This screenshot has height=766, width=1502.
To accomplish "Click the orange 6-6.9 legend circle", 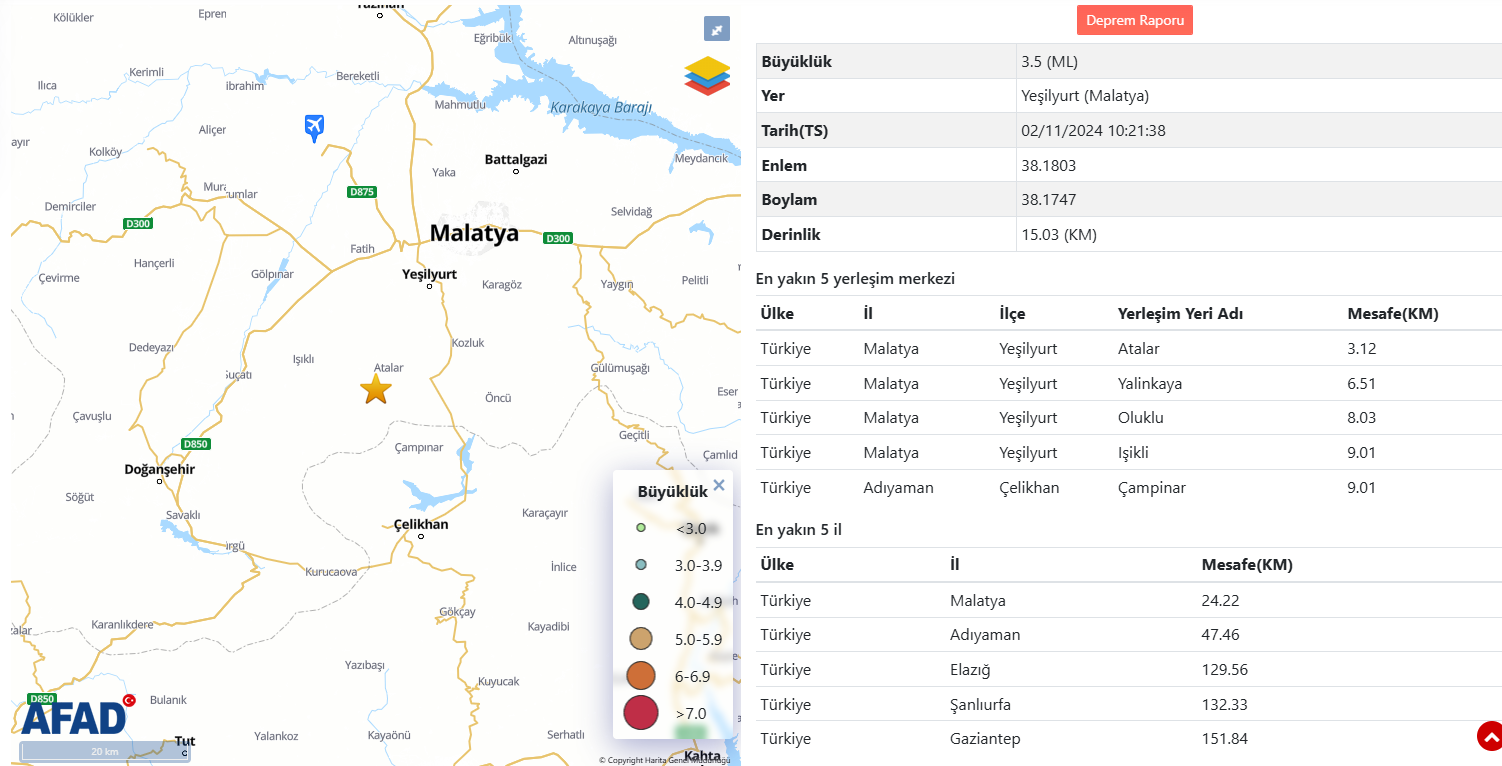I will point(641,676).
